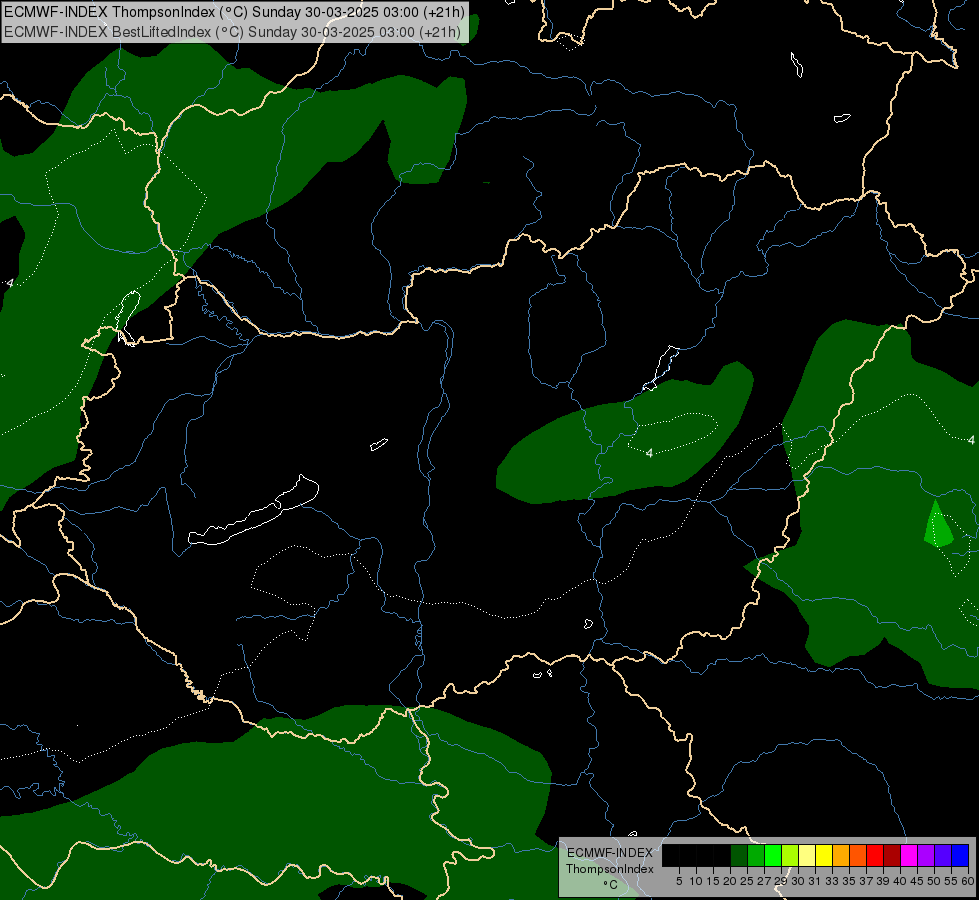The width and height of the screenshot is (979, 900).
Task: Pick the yellow-green 29–30 legend swatch
Action: pos(790,855)
